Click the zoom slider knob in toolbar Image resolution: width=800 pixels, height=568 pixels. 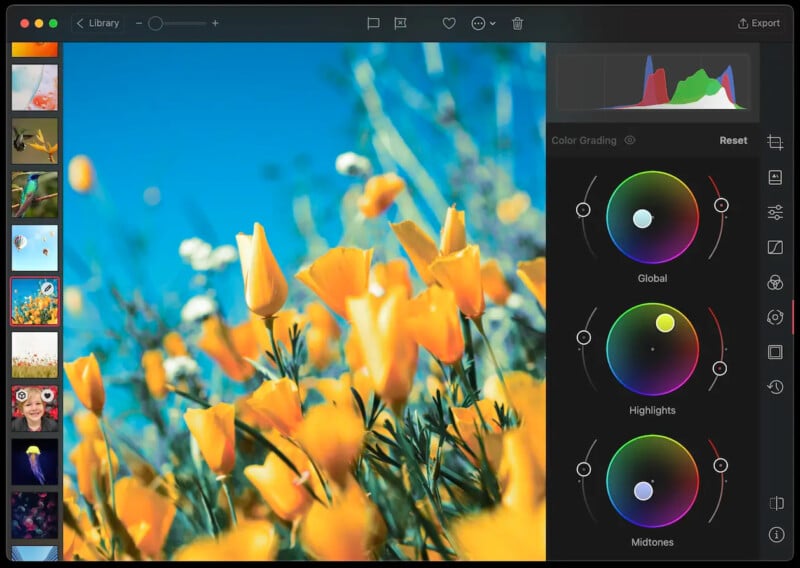155,23
